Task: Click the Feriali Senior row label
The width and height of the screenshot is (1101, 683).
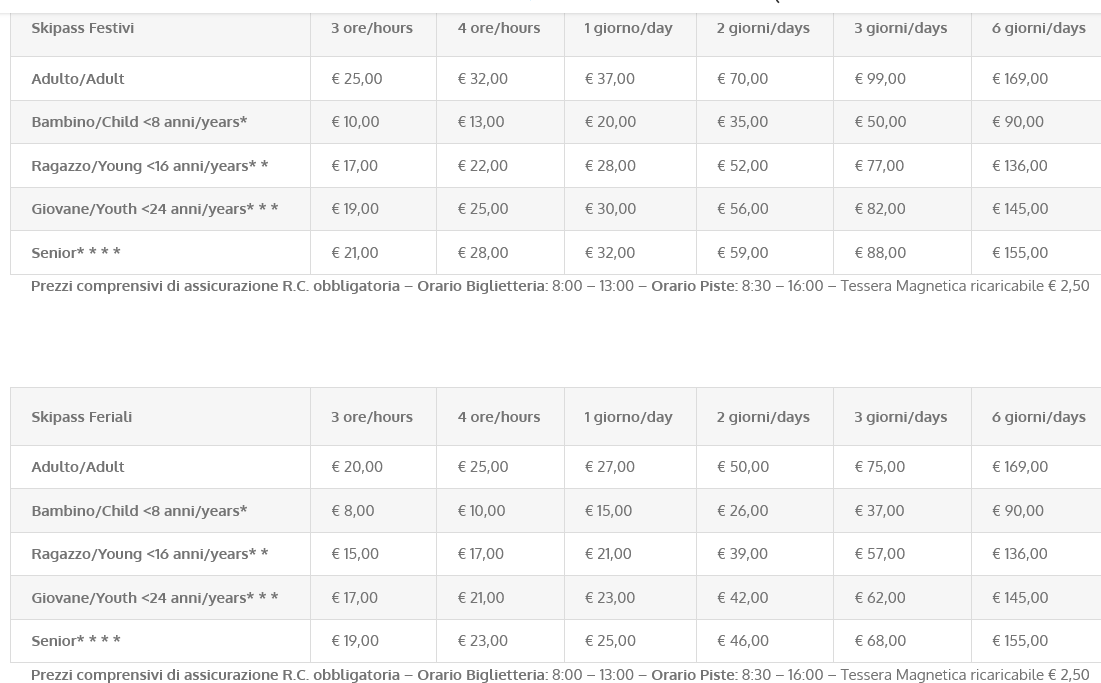Action: coord(76,641)
